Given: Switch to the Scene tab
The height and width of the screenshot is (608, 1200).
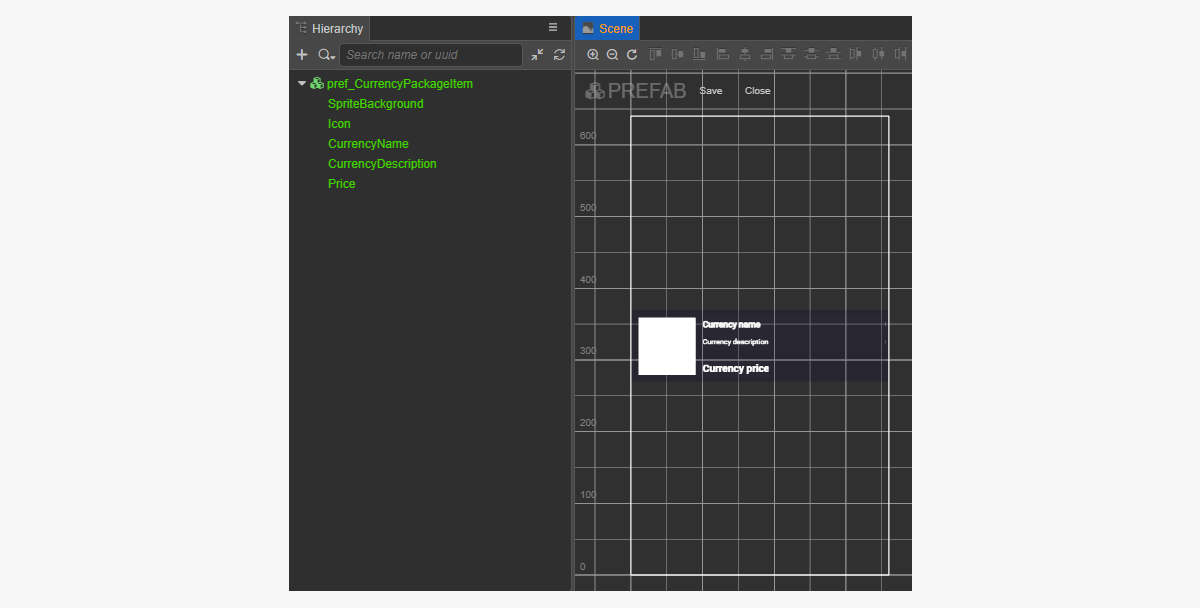Looking at the screenshot, I should 607,29.
